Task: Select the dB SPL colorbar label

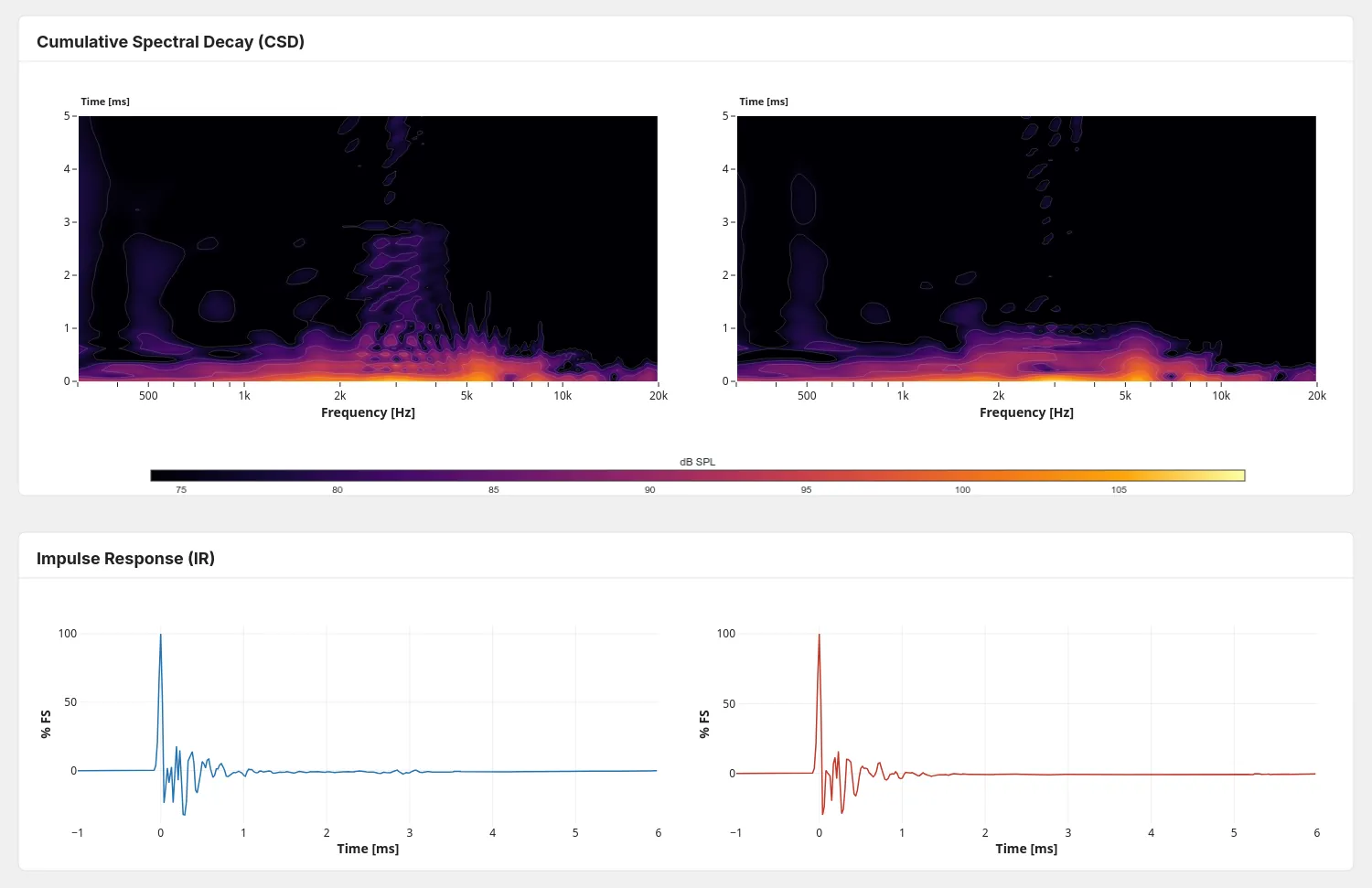Action: [698, 462]
